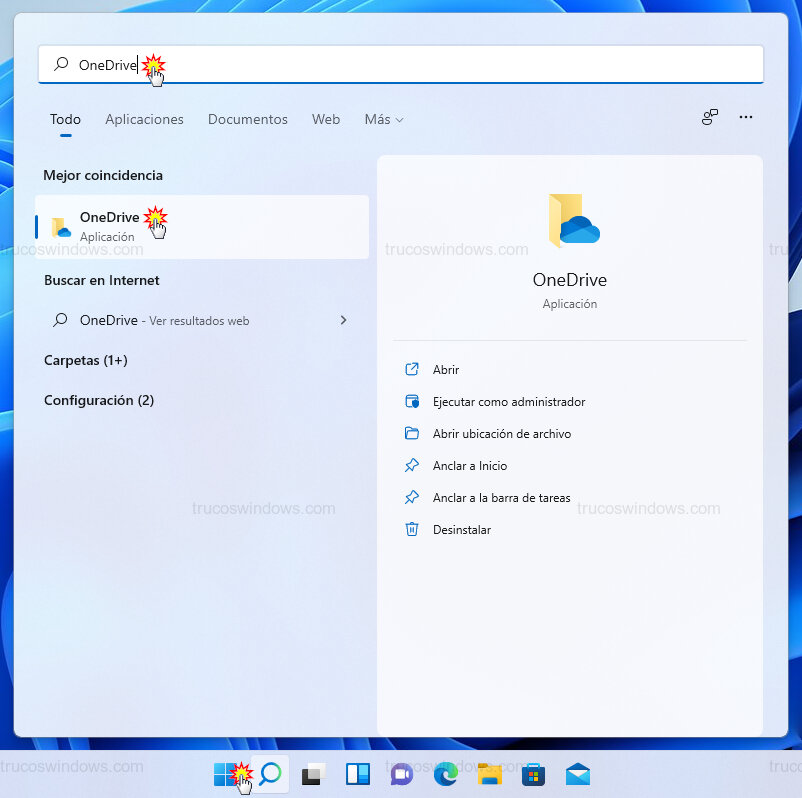
Task: Open Microsoft Edge from the taskbar
Action: [446, 773]
